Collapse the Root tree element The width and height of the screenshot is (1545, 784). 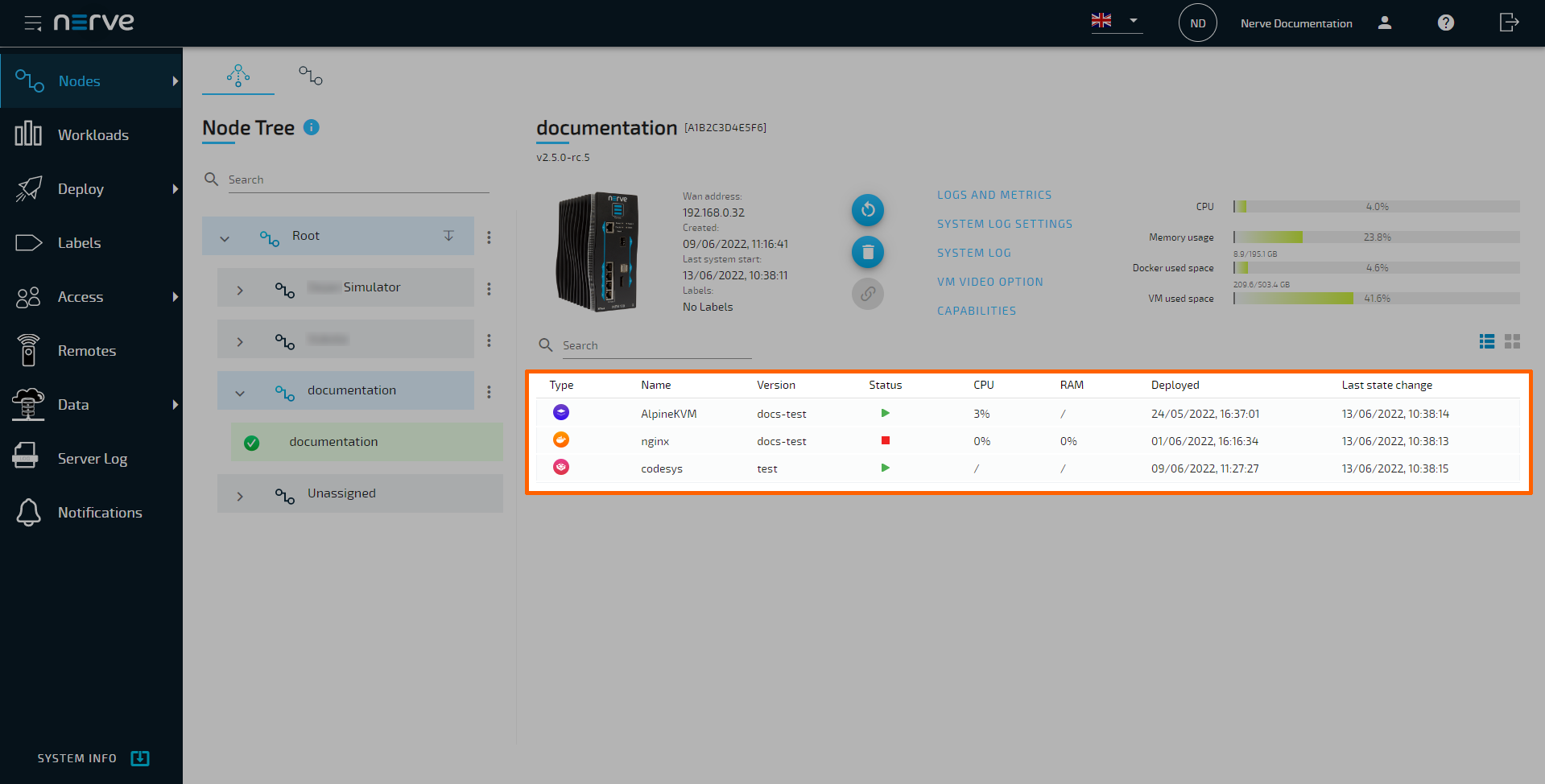pos(225,236)
